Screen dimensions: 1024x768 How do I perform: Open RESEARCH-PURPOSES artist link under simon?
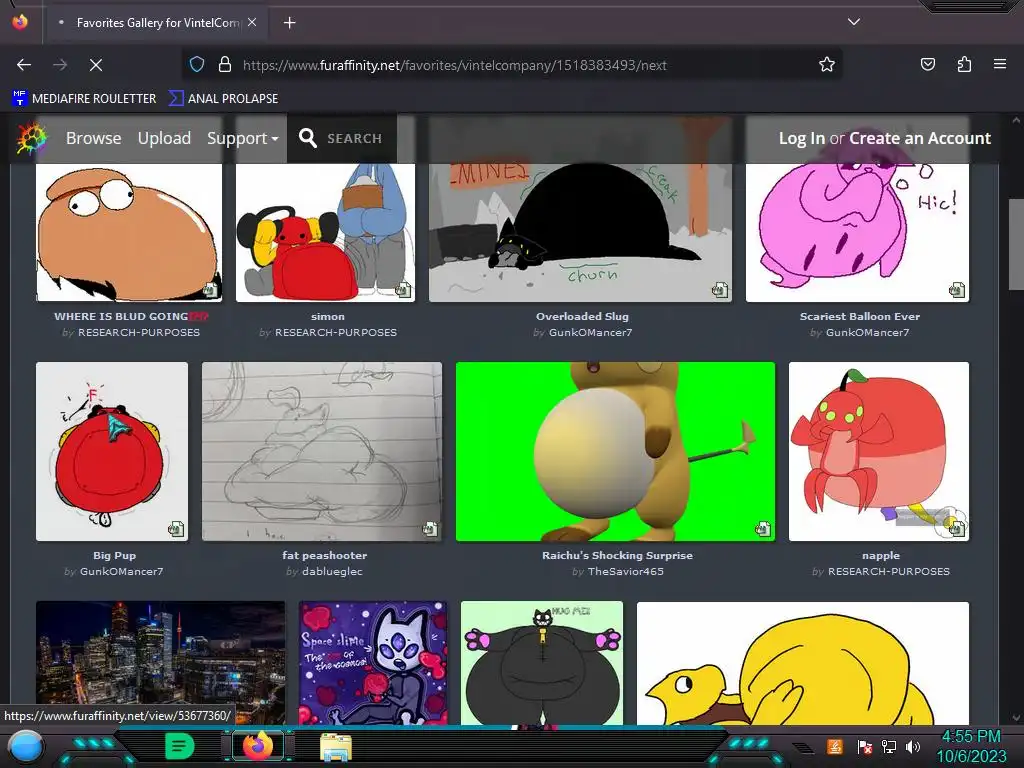[336, 332]
